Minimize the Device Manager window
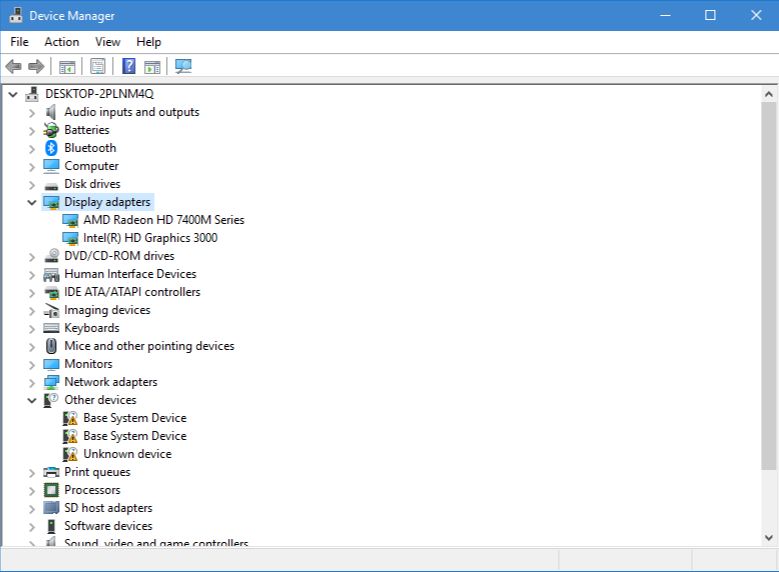 click(665, 15)
